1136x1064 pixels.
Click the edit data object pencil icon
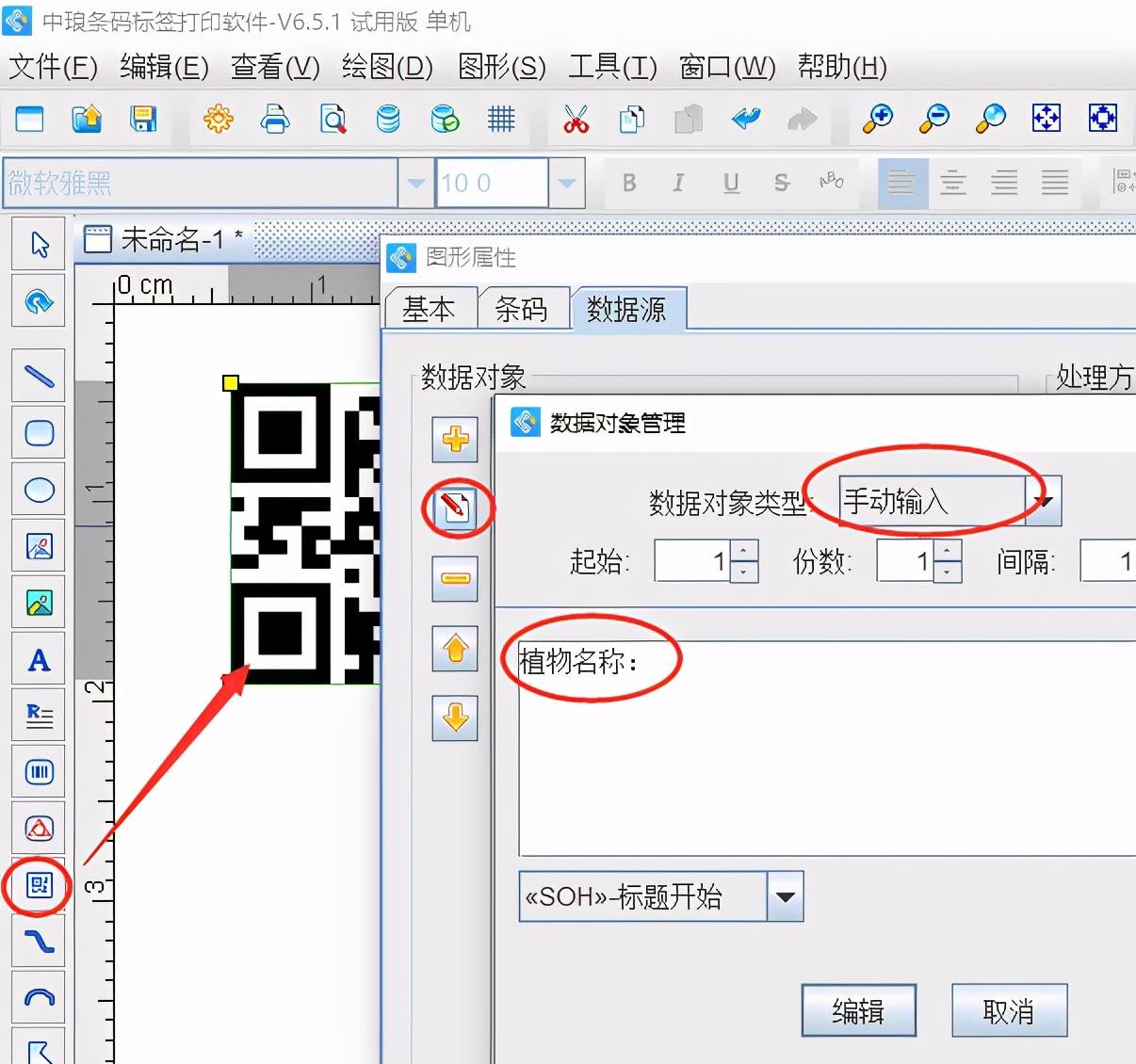455,508
